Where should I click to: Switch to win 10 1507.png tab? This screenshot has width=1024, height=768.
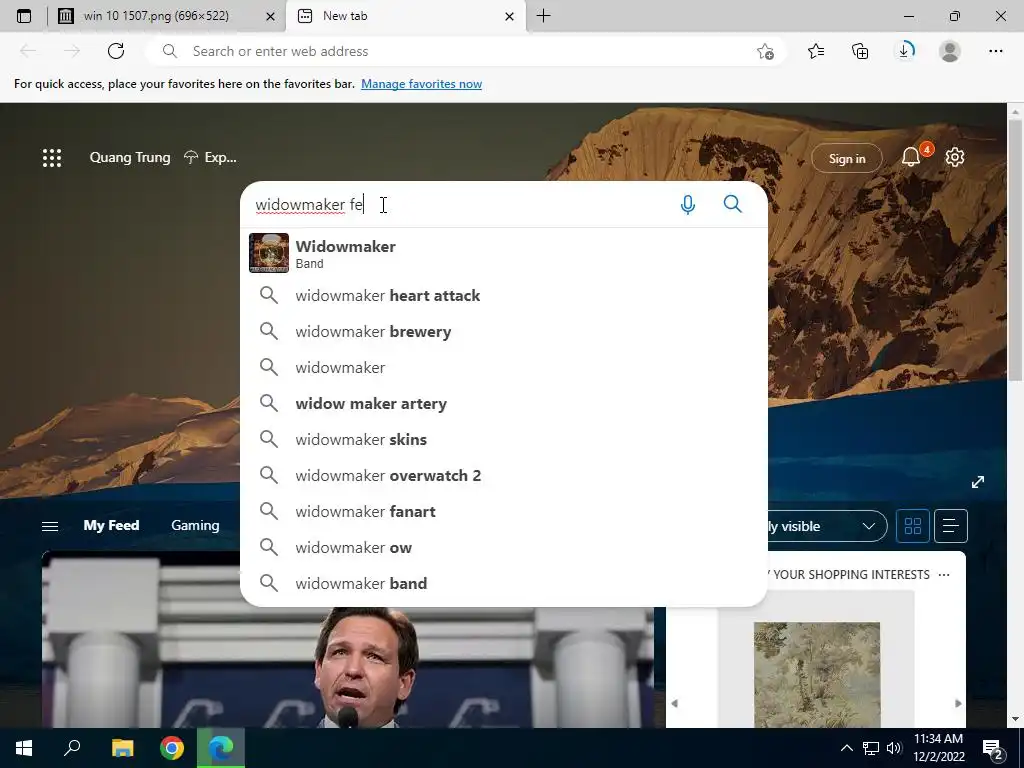(156, 16)
